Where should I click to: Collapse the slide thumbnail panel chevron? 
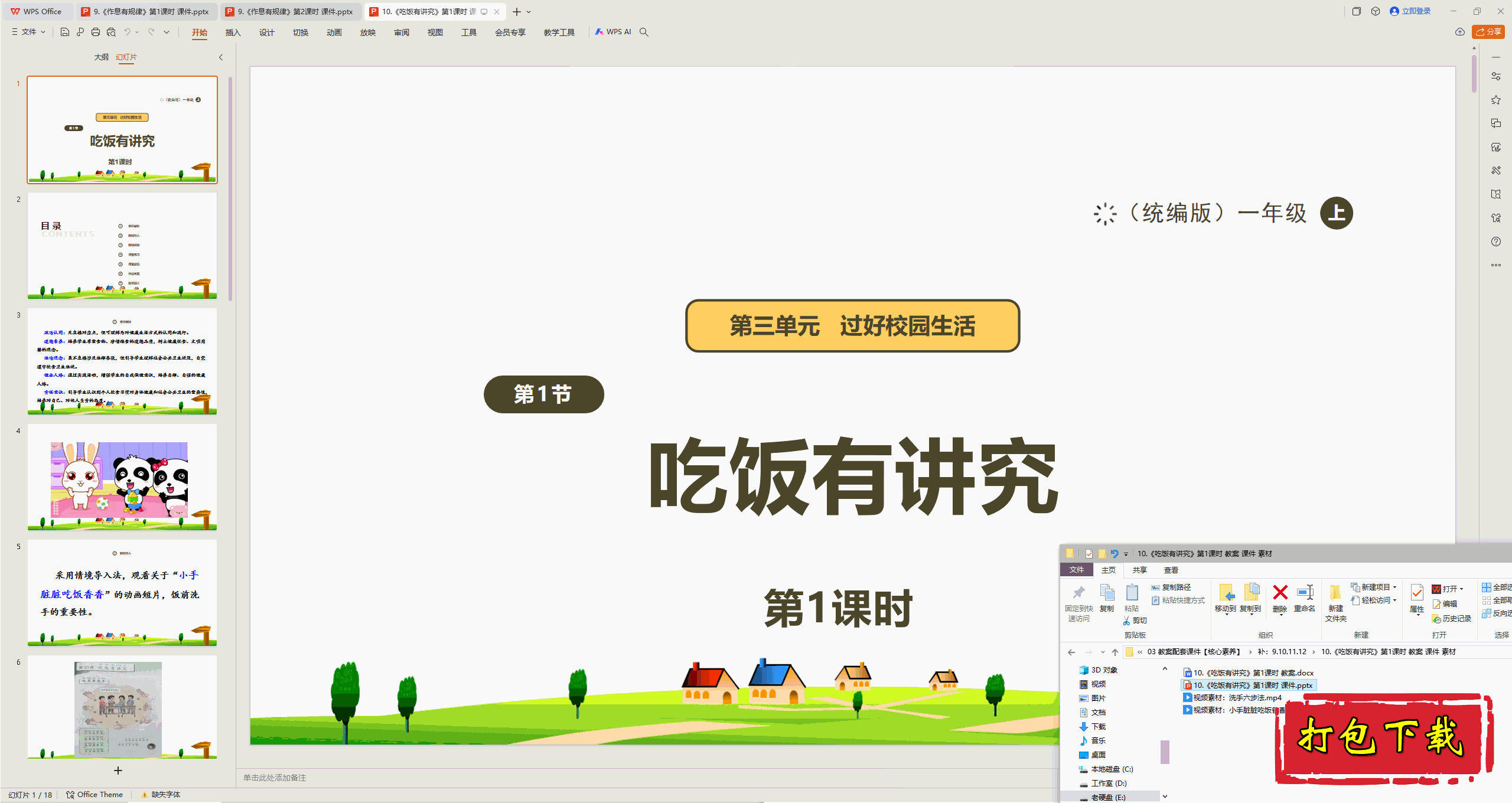click(221, 57)
